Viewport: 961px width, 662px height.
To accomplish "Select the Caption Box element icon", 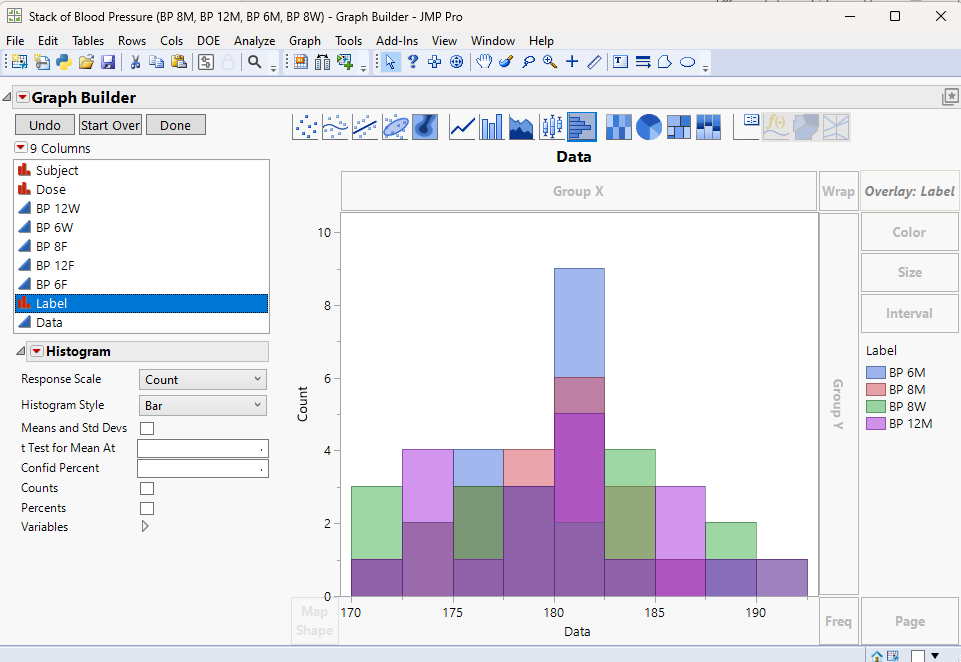I will pyautogui.click(x=746, y=127).
